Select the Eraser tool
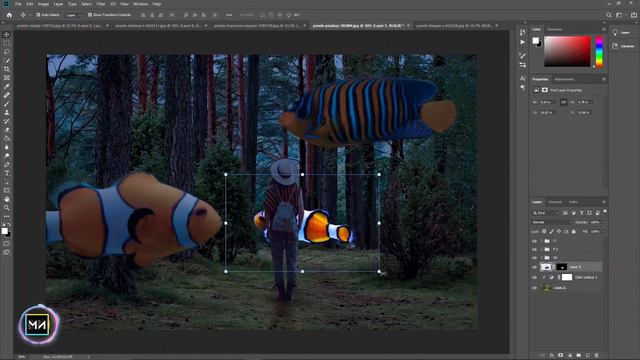This screenshot has width=640, height=360. click(7, 130)
